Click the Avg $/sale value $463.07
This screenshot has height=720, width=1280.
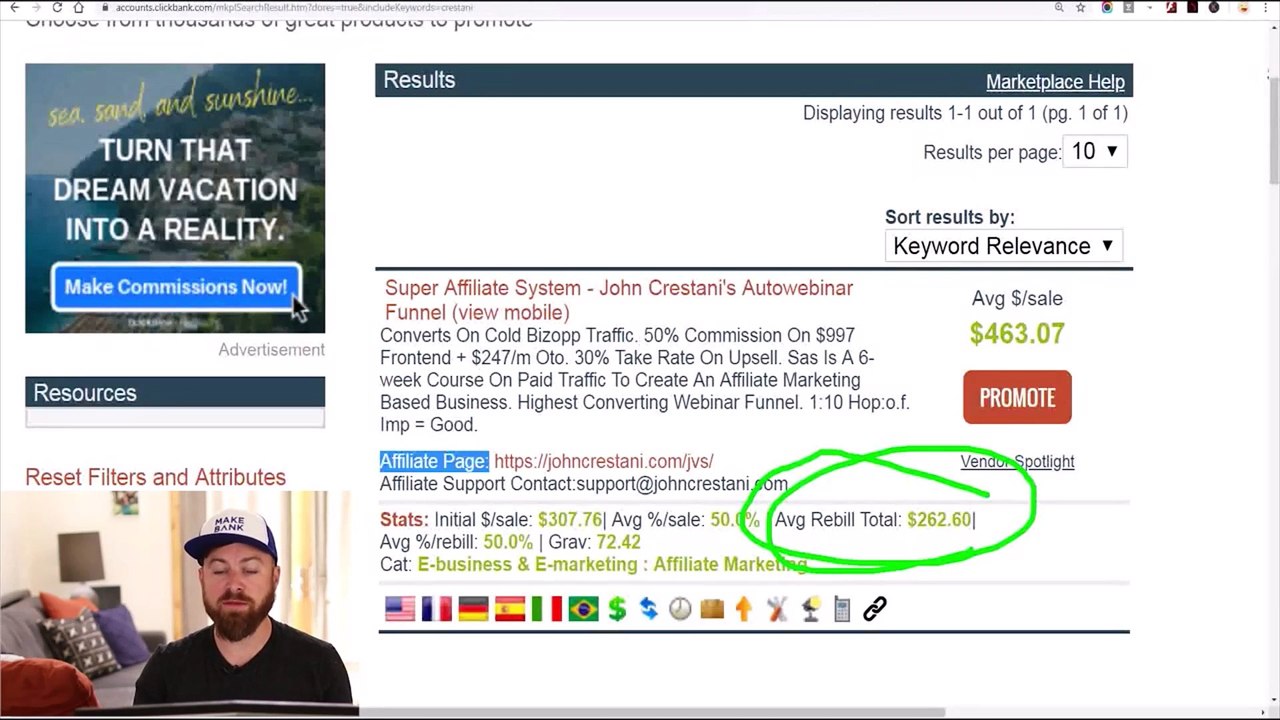(1017, 334)
